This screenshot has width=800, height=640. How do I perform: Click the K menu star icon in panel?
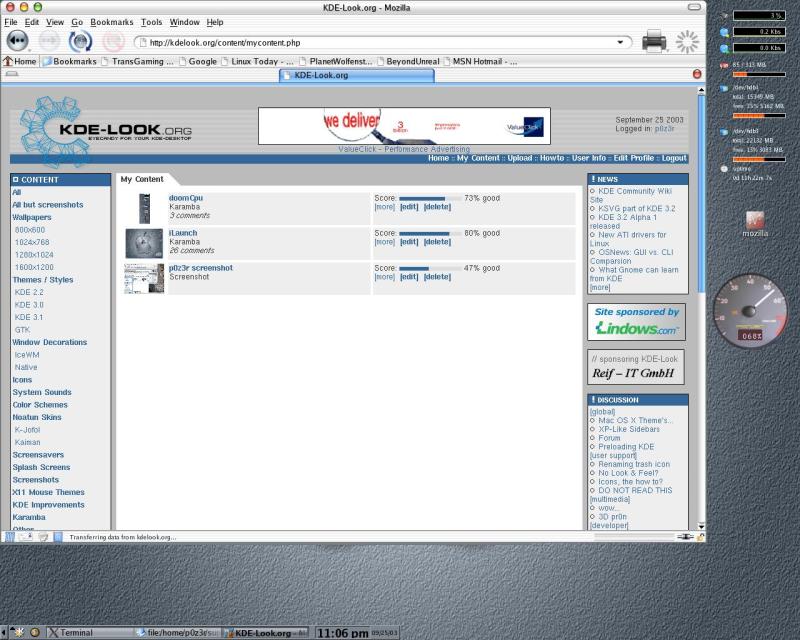click(18, 632)
